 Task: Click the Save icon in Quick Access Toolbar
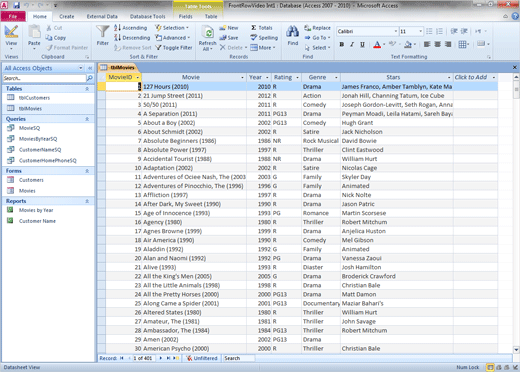click(x=16, y=5)
